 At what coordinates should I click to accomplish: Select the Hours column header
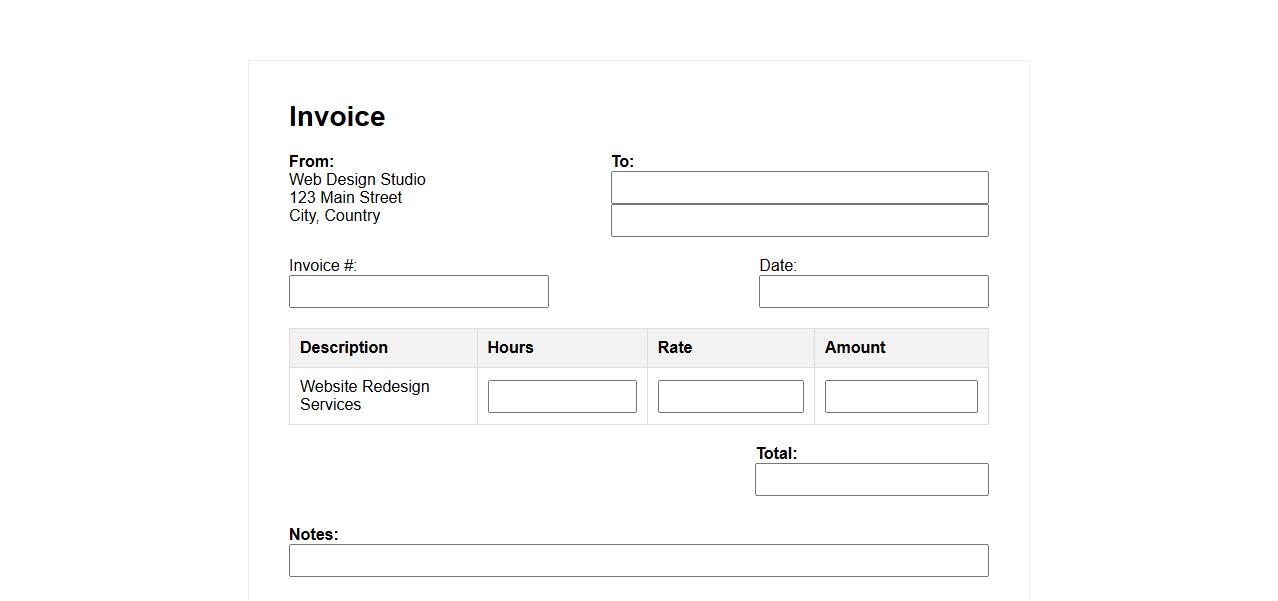tap(510, 348)
